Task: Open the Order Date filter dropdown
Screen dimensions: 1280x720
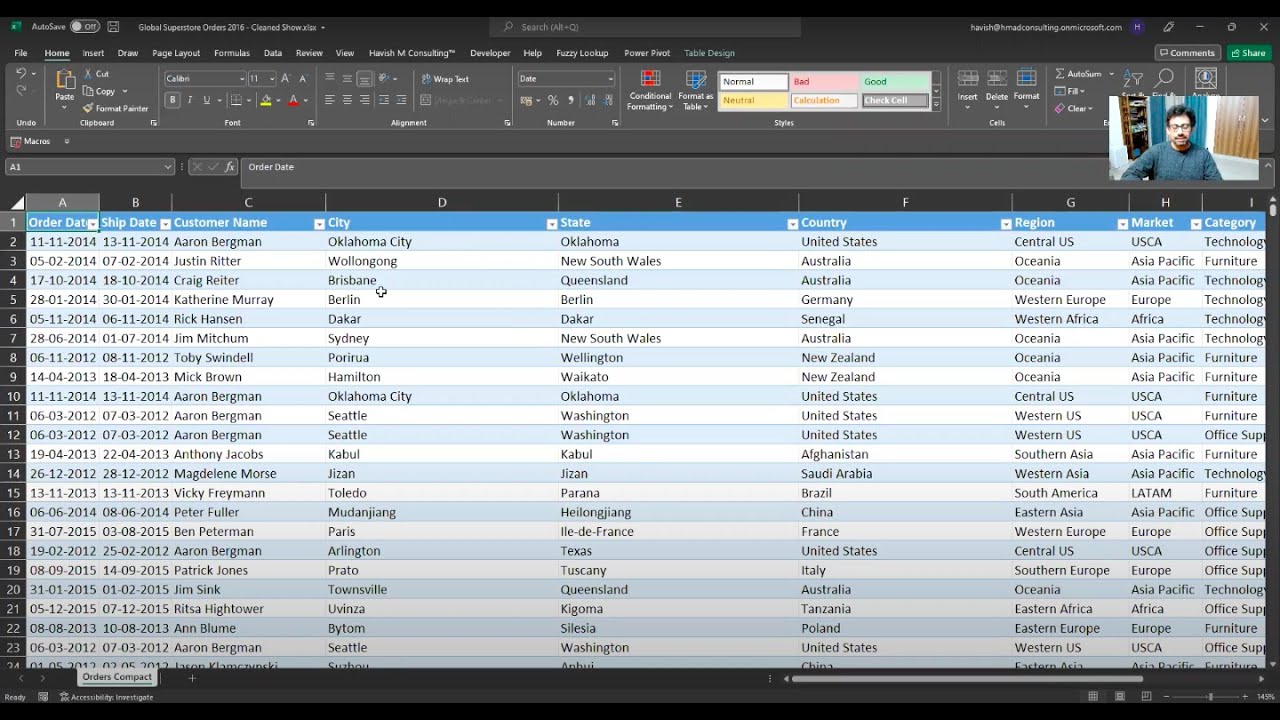Action: [92, 224]
